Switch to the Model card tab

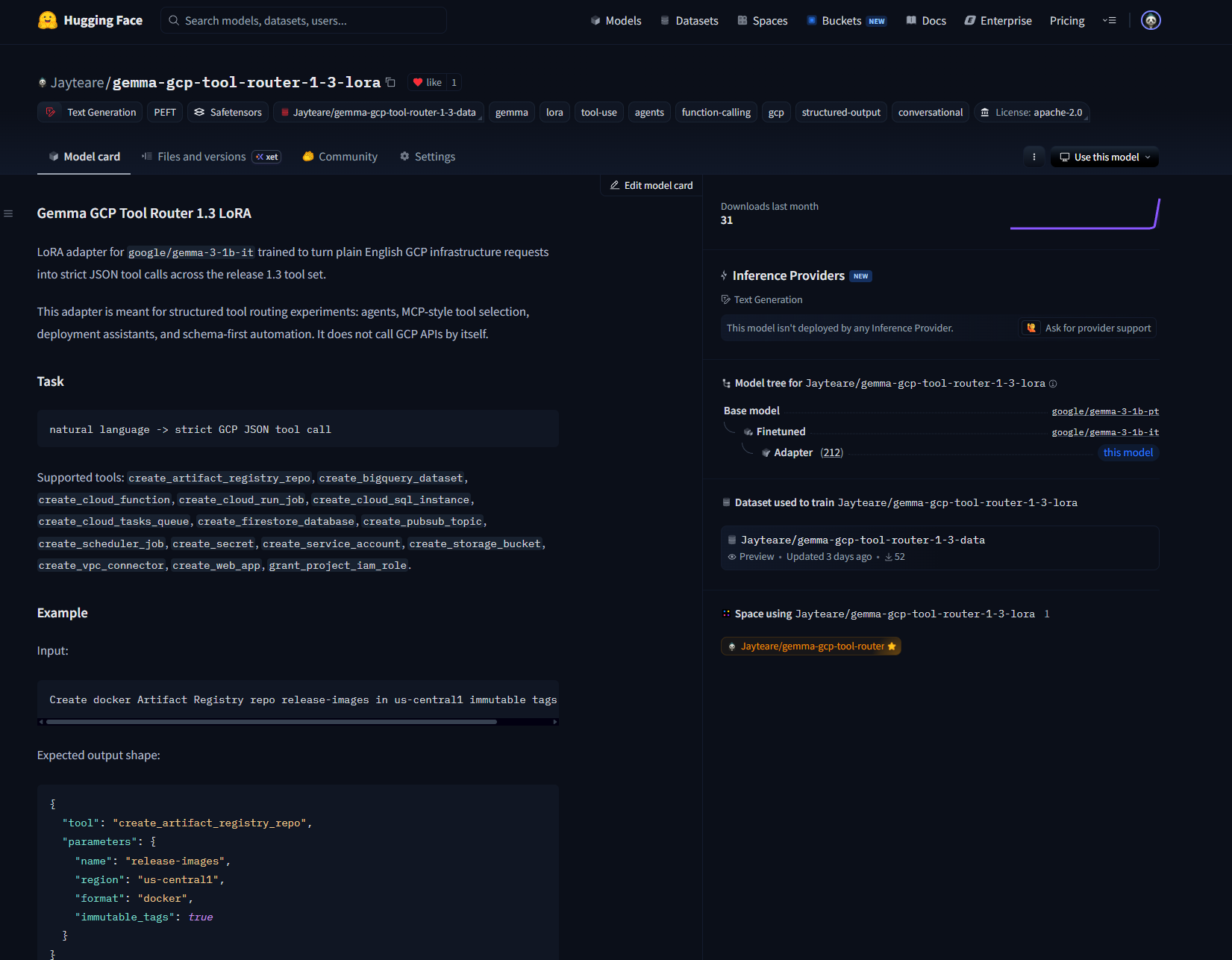(84, 157)
